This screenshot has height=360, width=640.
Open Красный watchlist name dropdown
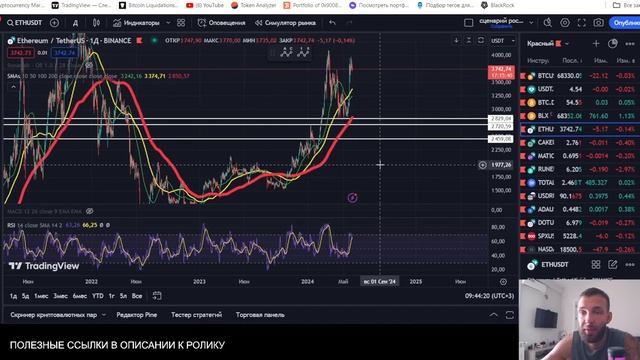click(x=548, y=43)
